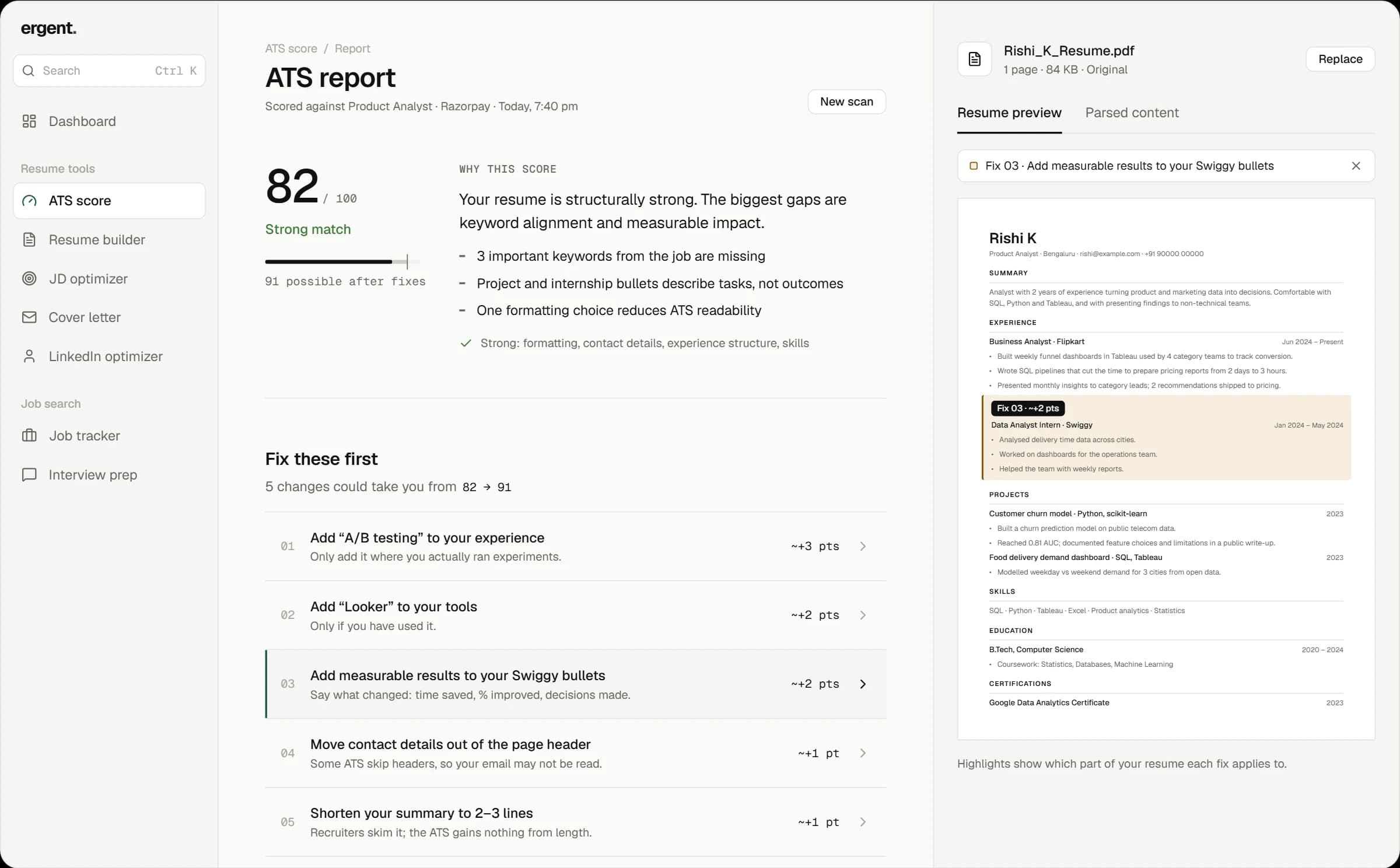Viewport: 1400px width, 868px height.
Task: Click the search magnifier icon
Action: pyautogui.click(x=28, y=71)
